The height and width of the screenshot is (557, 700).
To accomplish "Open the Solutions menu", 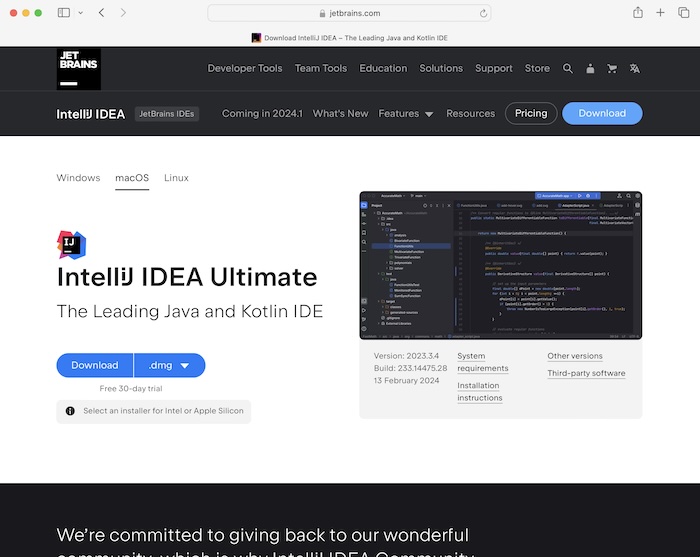I will click(x=441, y=68).
